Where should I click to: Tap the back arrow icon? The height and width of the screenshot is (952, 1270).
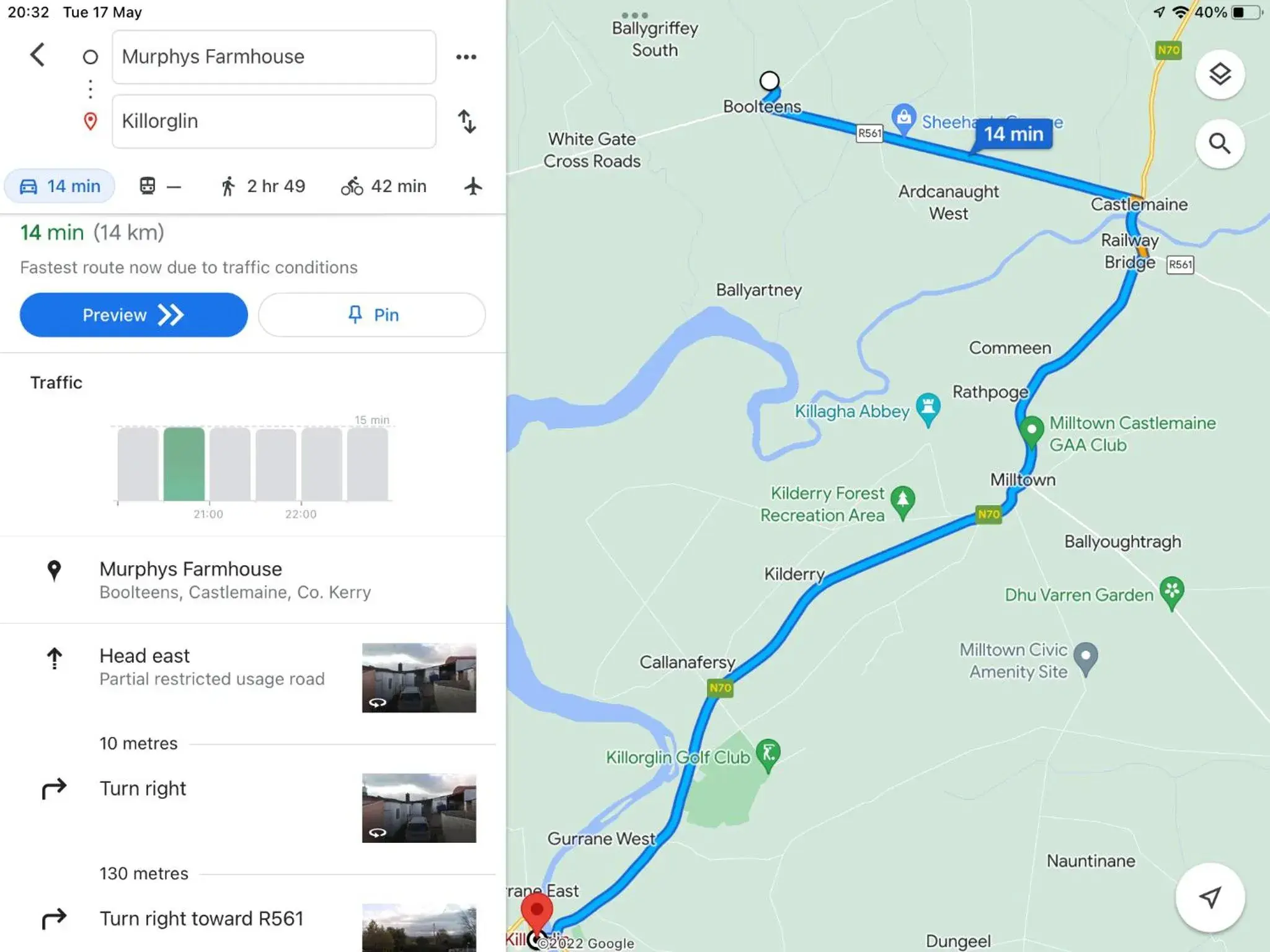38,55
